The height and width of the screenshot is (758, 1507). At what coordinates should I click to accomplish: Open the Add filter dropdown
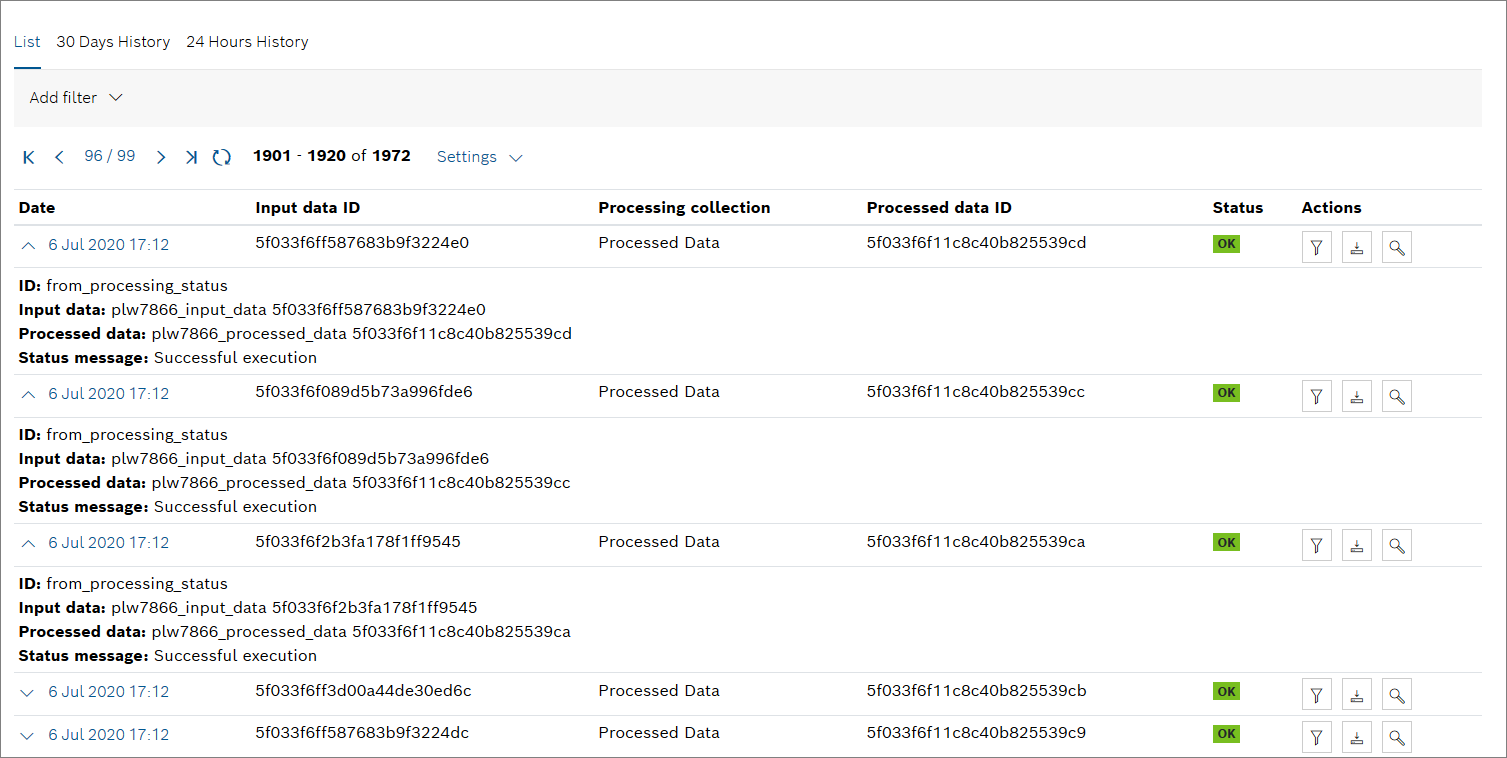coord(76,98)
